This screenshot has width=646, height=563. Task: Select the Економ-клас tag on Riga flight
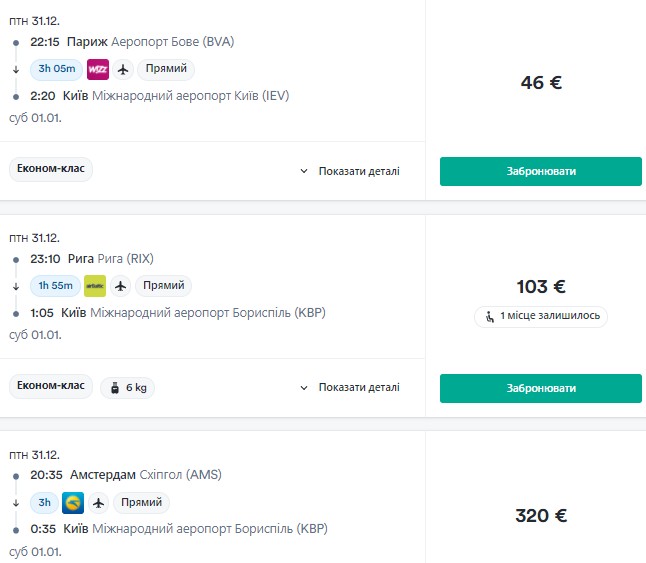(51, 385)
